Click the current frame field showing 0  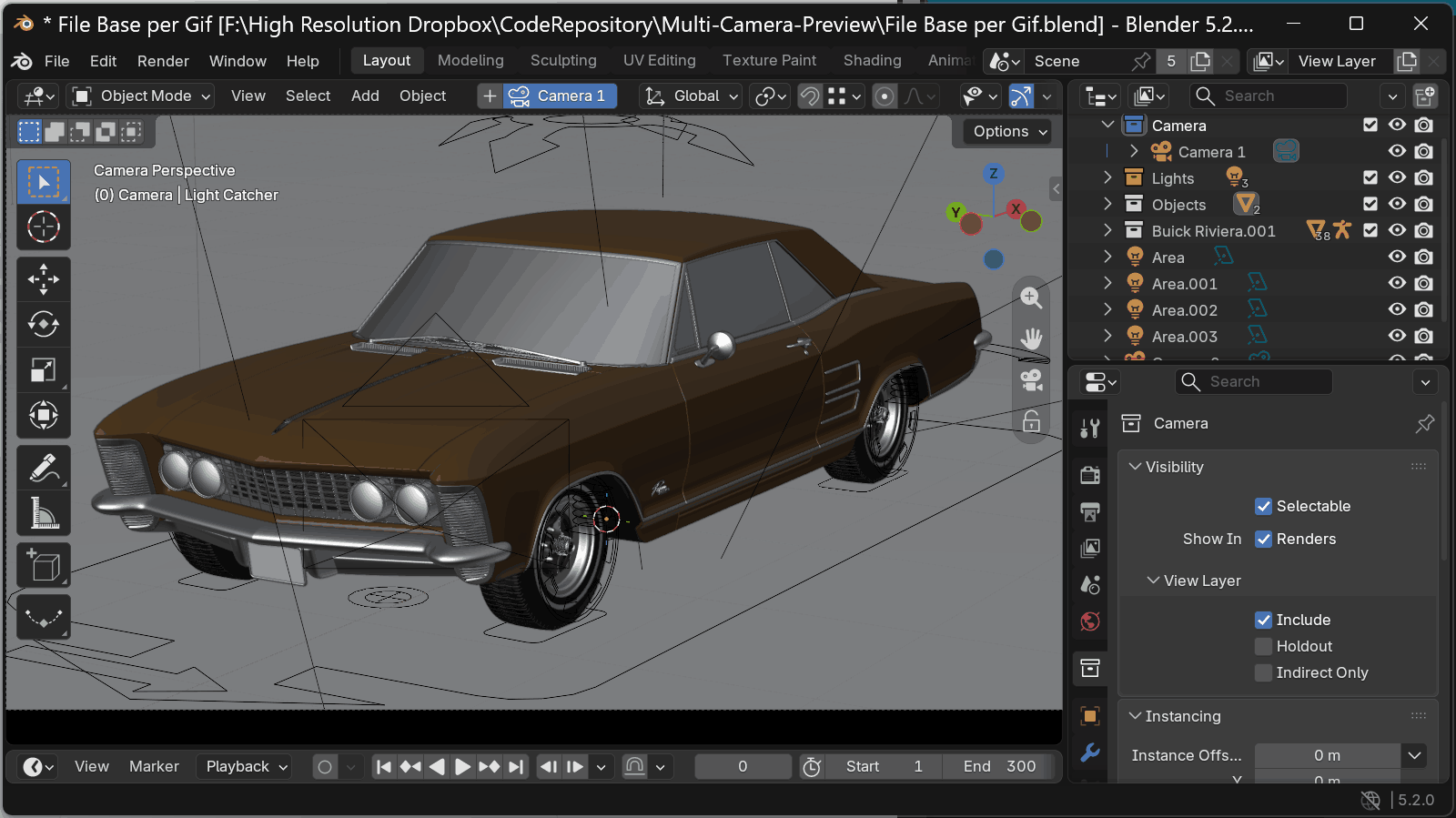click(x=743, y=766)
